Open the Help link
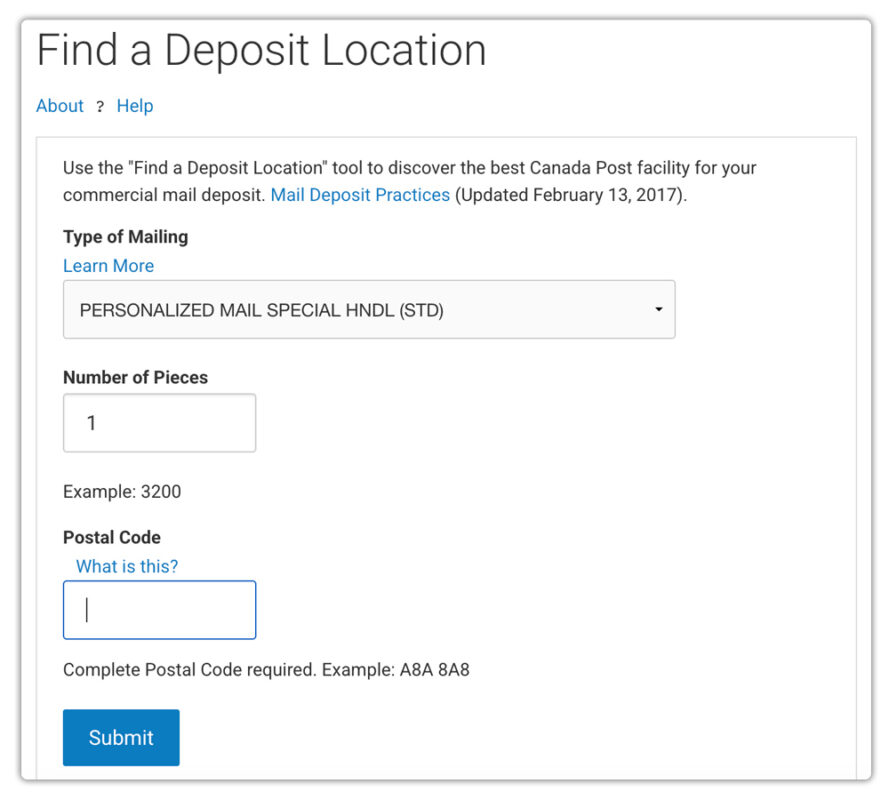Screen dimensions: 889x800 coord(135,105)
